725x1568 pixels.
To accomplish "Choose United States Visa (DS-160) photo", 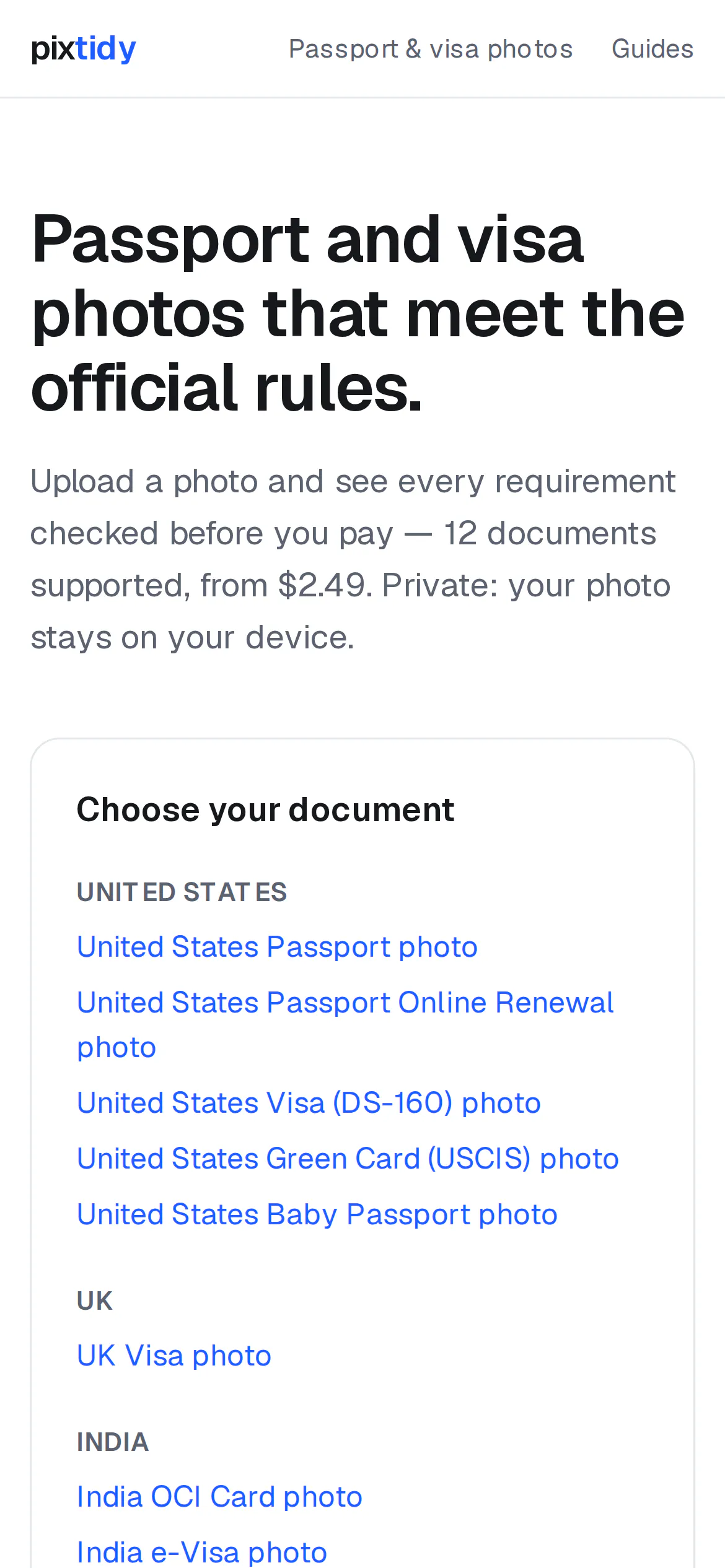I will pos(309,1103).
